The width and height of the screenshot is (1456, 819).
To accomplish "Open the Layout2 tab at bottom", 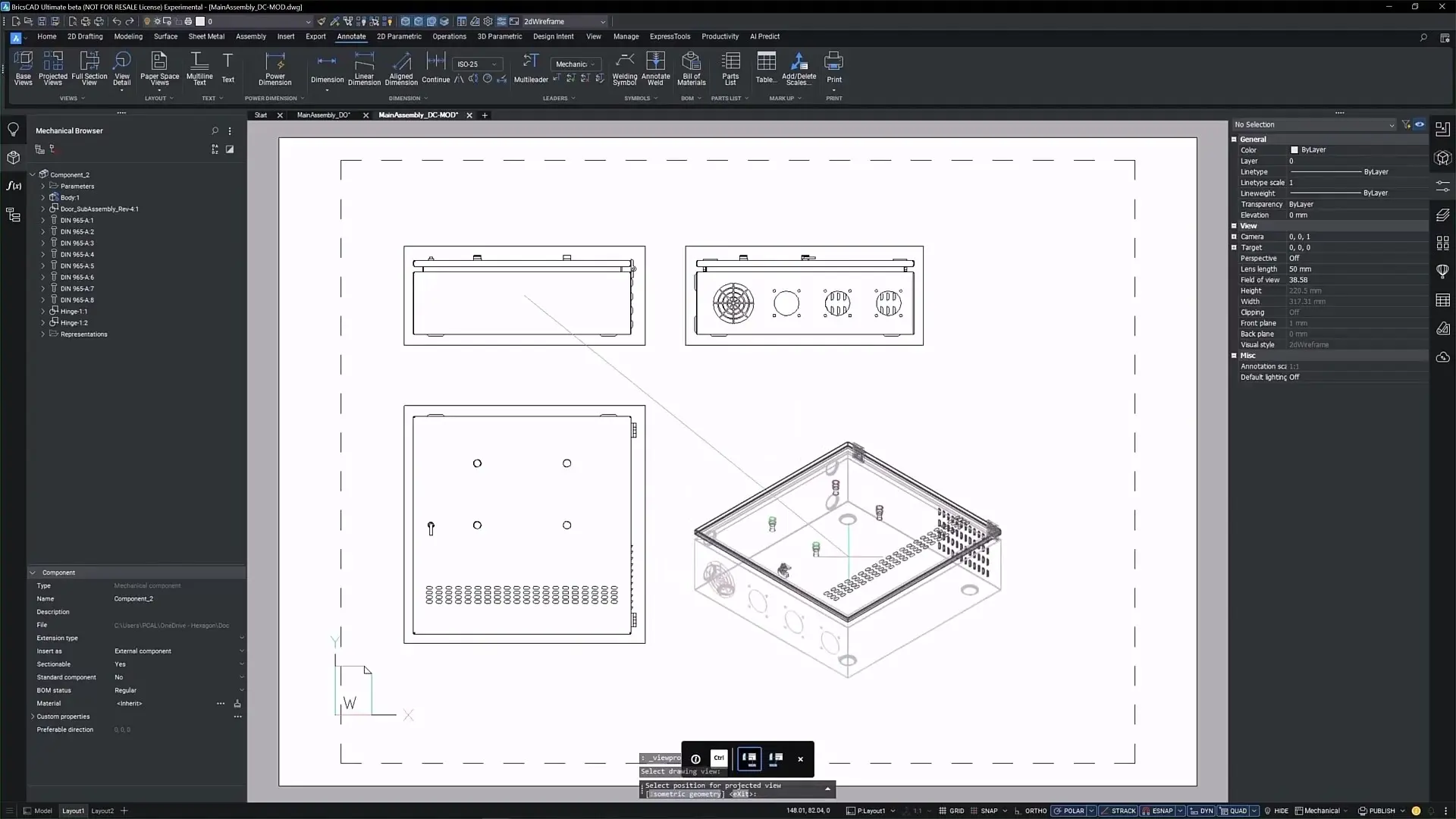I will pos(102,811).
